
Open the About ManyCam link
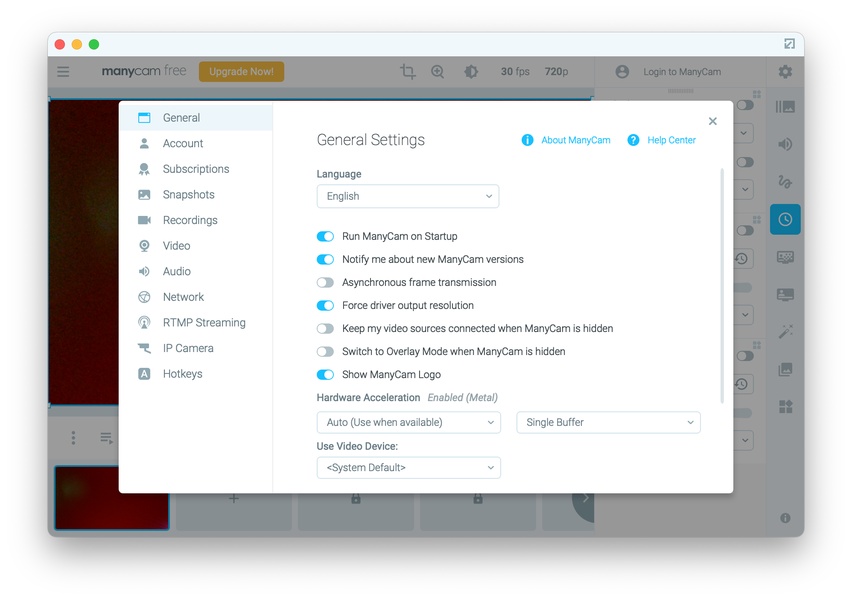coord(575,140)
